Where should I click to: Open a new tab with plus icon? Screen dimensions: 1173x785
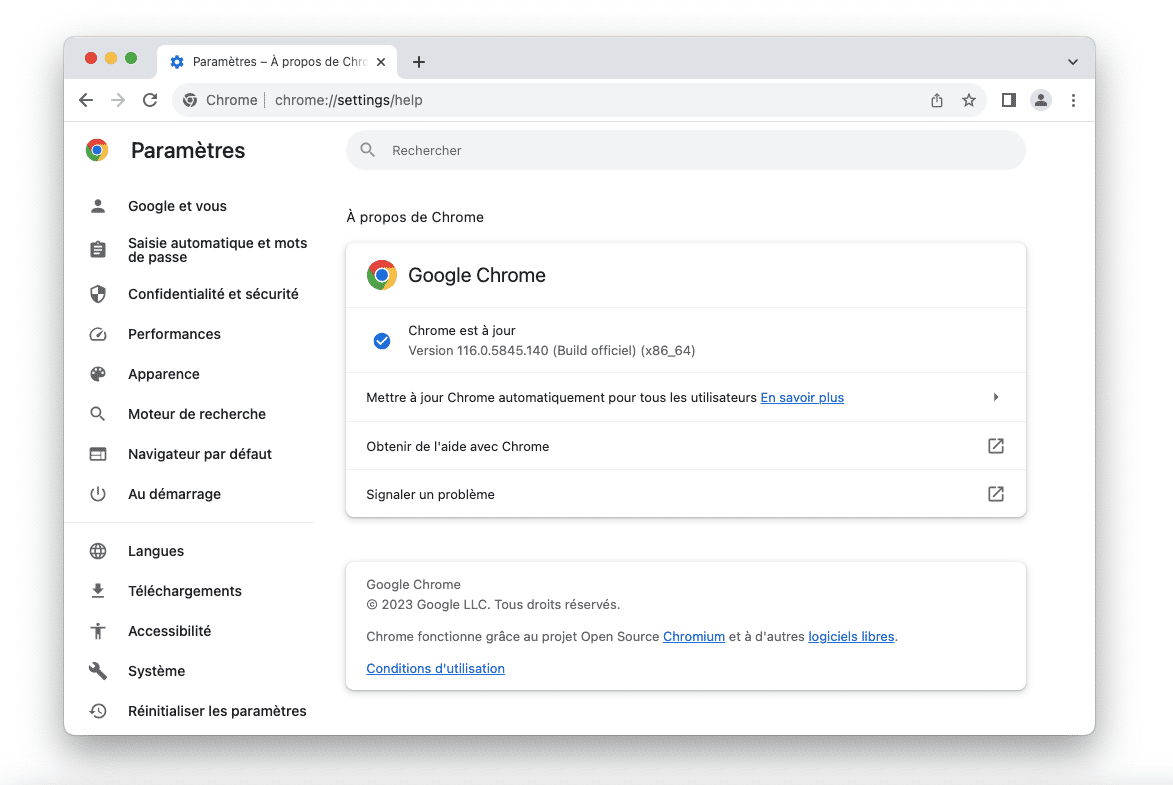tap(419, 62)
